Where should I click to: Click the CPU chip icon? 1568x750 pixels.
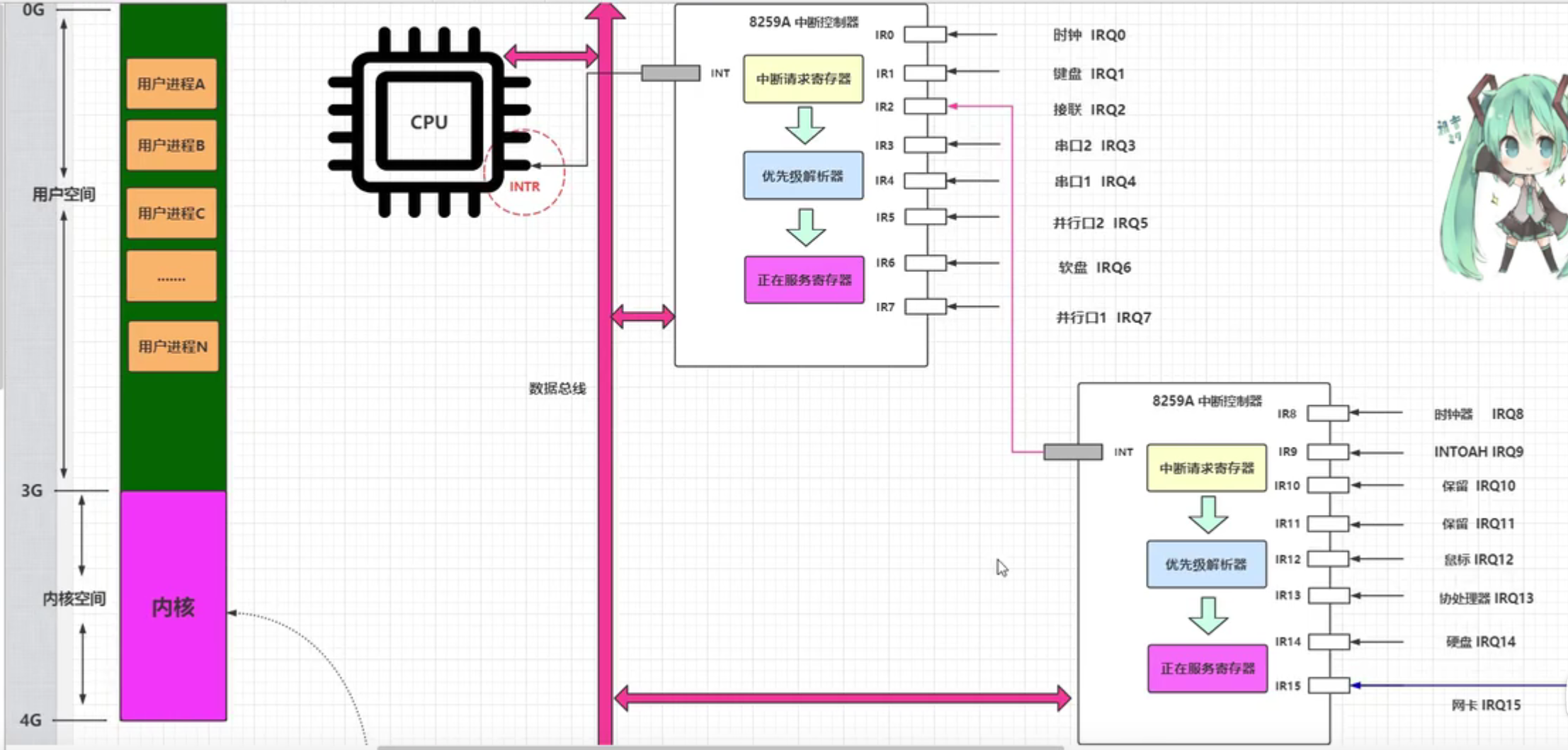[429, 123]
